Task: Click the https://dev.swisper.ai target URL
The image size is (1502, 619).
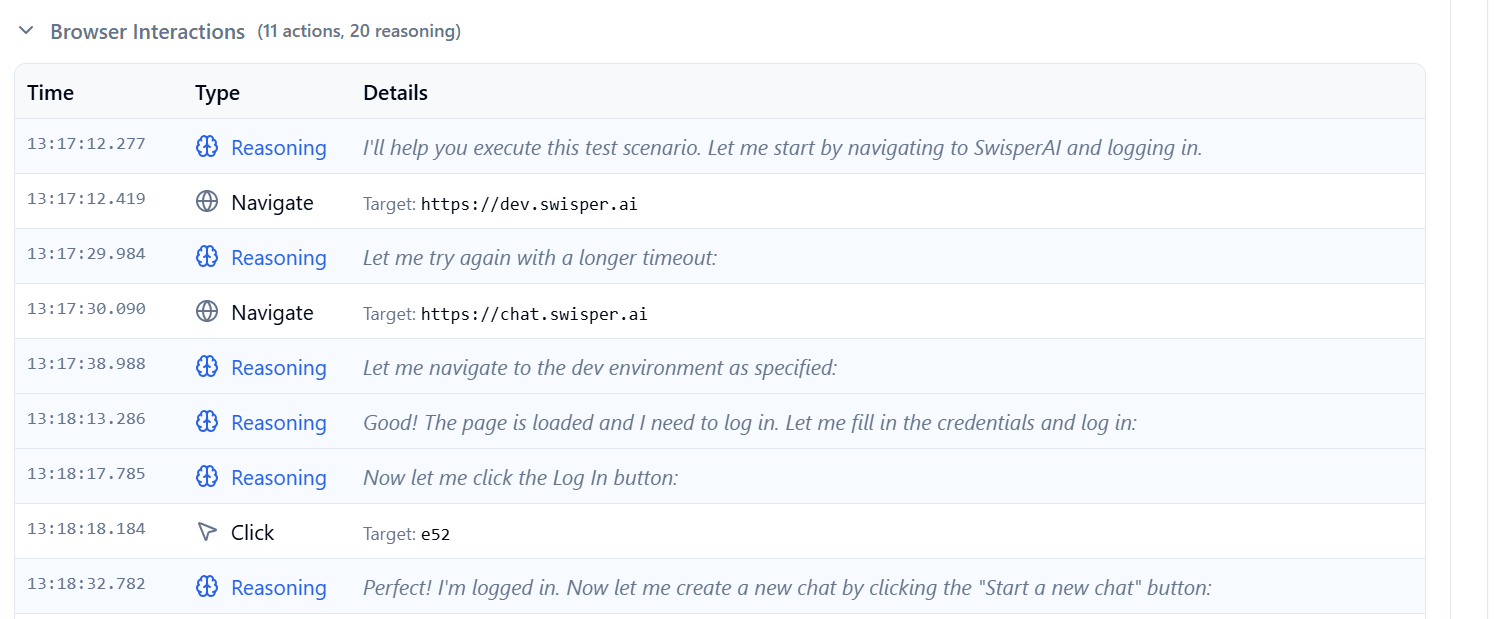Action: [x=529, y=204]
